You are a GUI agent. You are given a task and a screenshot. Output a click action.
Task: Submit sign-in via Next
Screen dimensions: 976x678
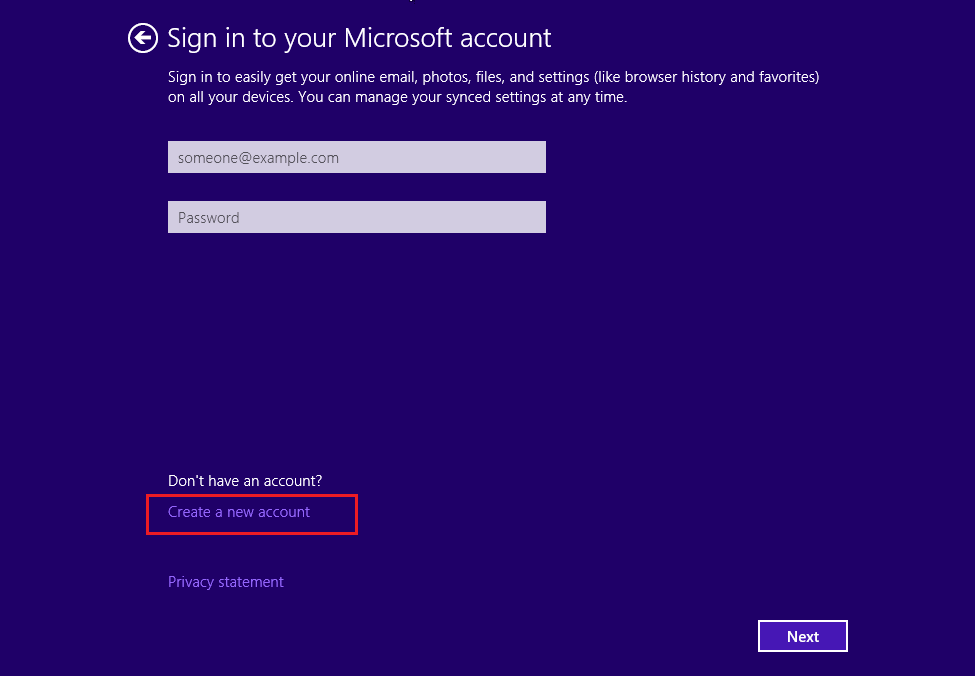802,636
